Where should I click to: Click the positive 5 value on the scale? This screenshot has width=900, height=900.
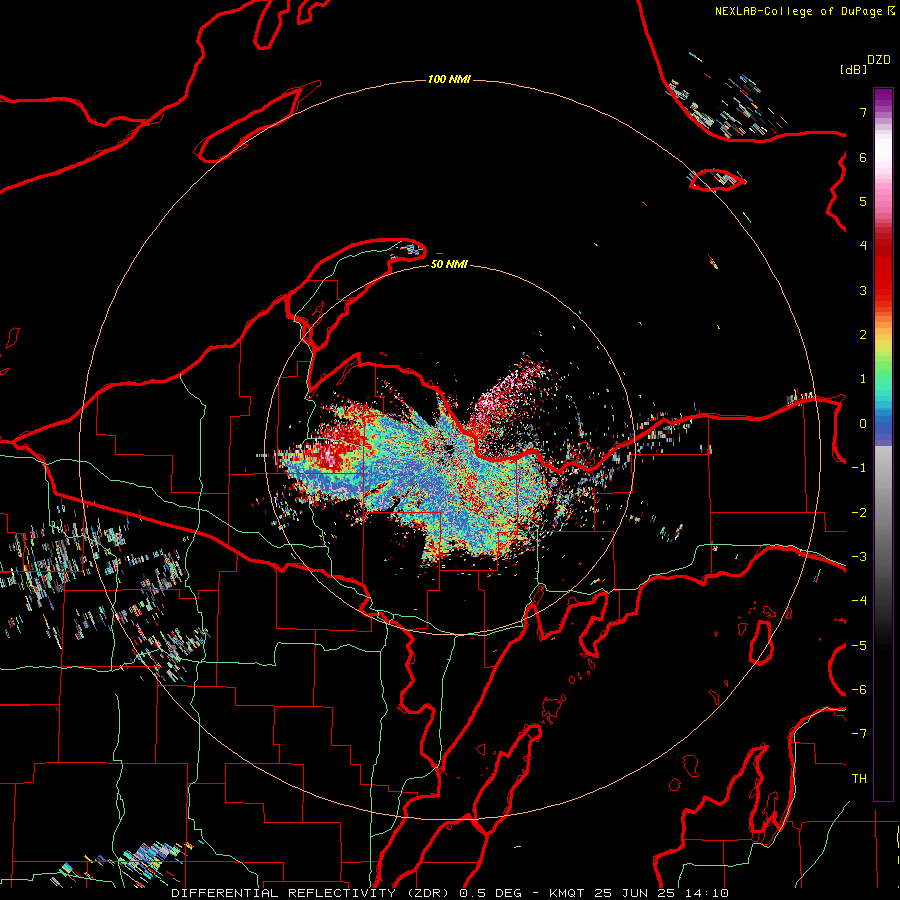pyautogui.click(x=863, y=201)
